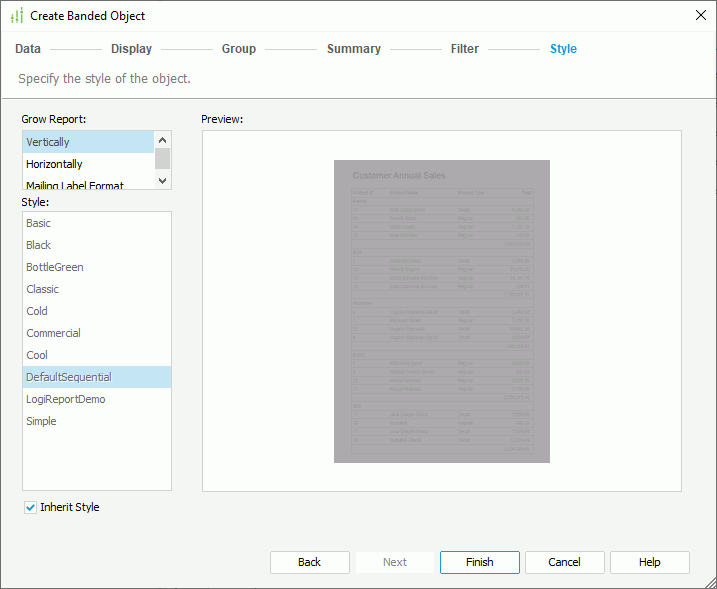Click the Customer Annual Sales preview thumbnail
Viewport: 717px width, 589px height.
click(441, 311)
